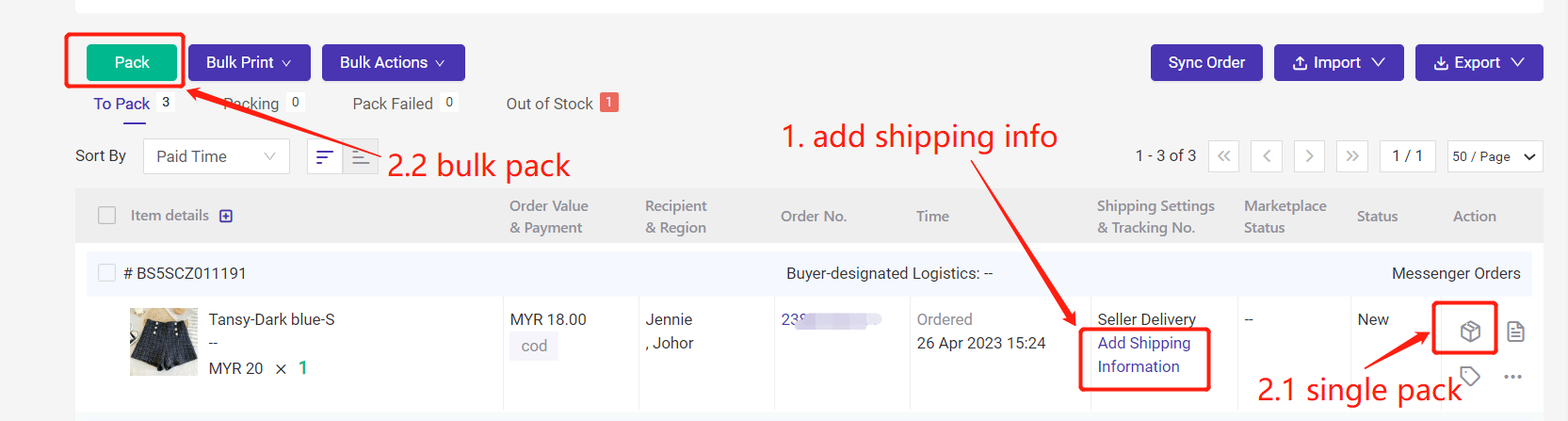Viewport: 1568px width, 421px height.
Task: Click the Add Shipping Information link
Action: [1143, 355]
